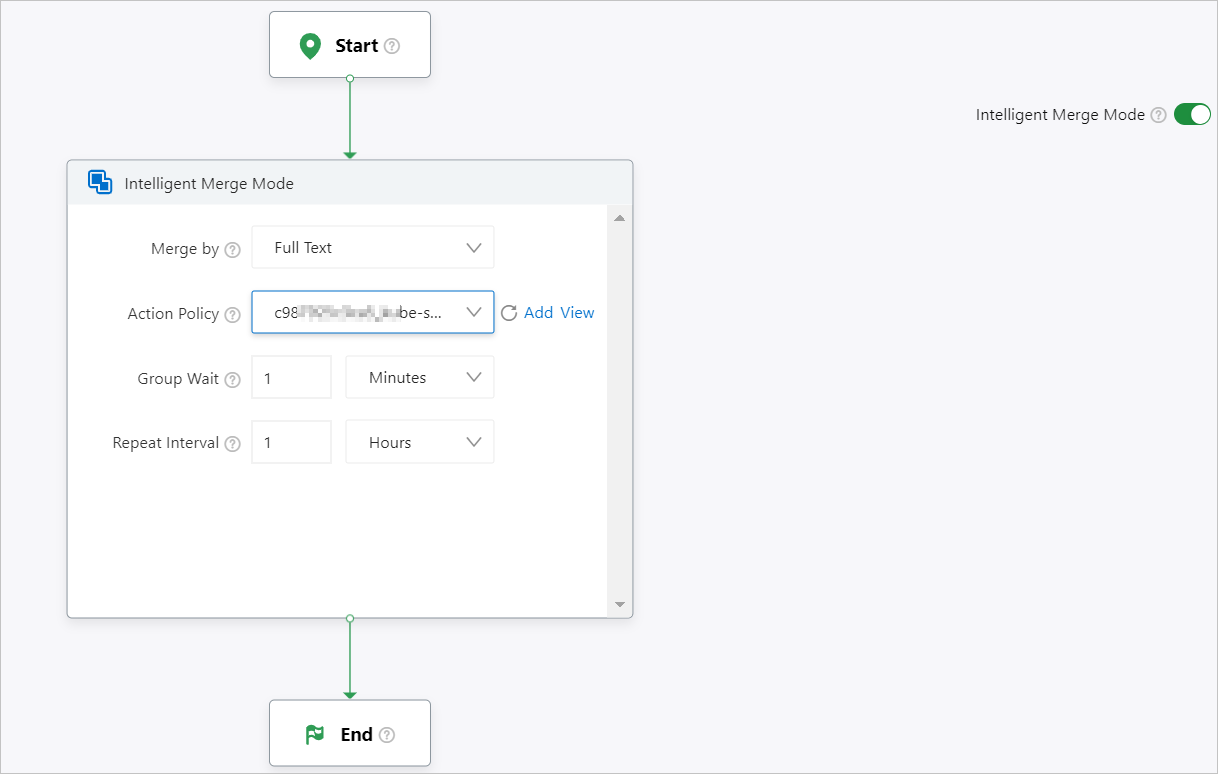Click the Add link for Action Policy
This screenshot has width=1218, height=774.
[538, 313]
